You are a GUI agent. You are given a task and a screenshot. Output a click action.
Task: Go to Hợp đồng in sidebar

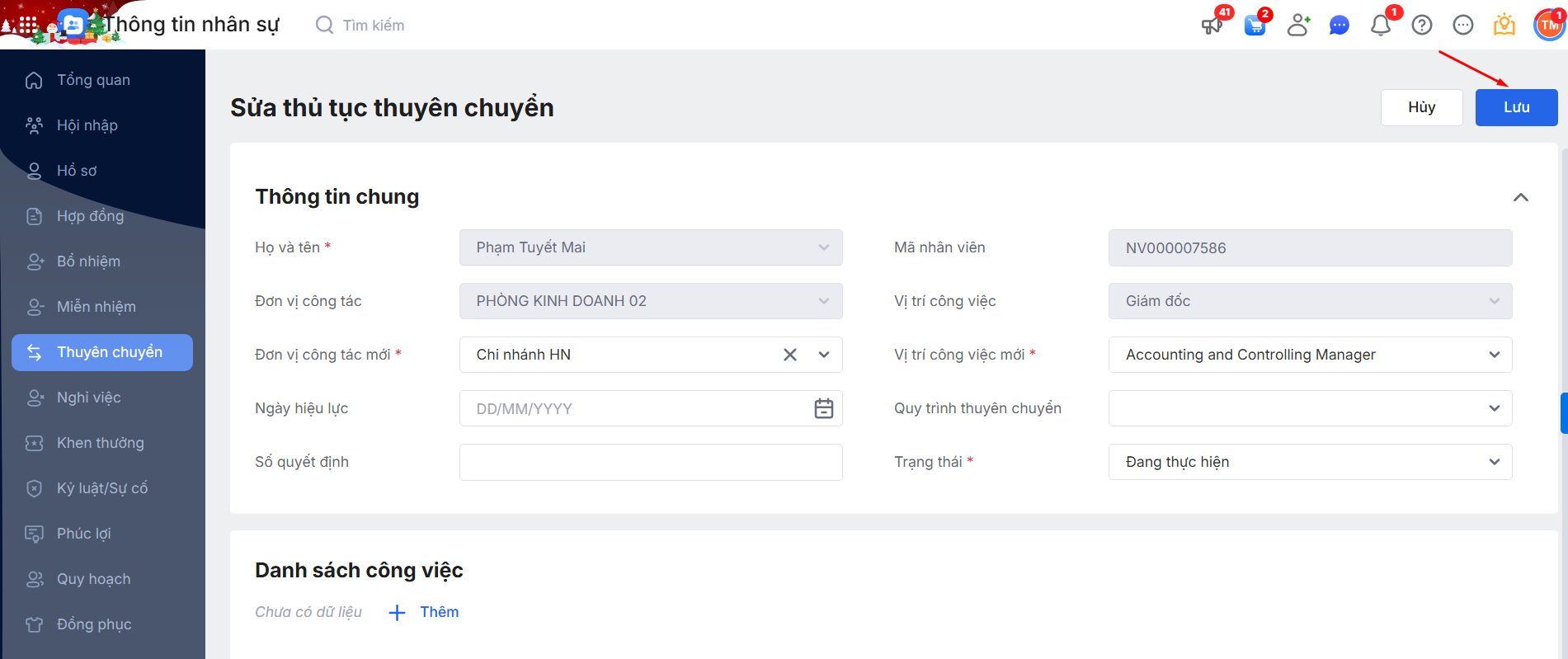tap(90, 216)
